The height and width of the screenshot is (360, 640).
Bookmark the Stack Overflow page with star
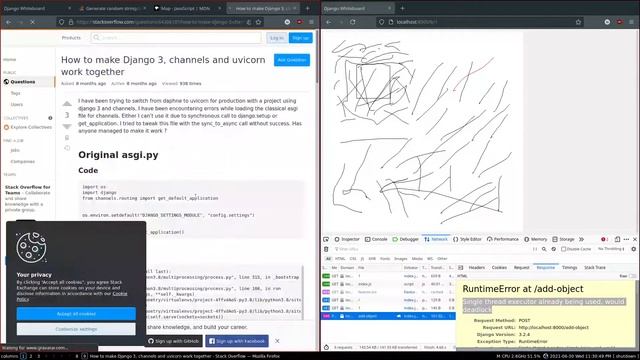[258, 22]
